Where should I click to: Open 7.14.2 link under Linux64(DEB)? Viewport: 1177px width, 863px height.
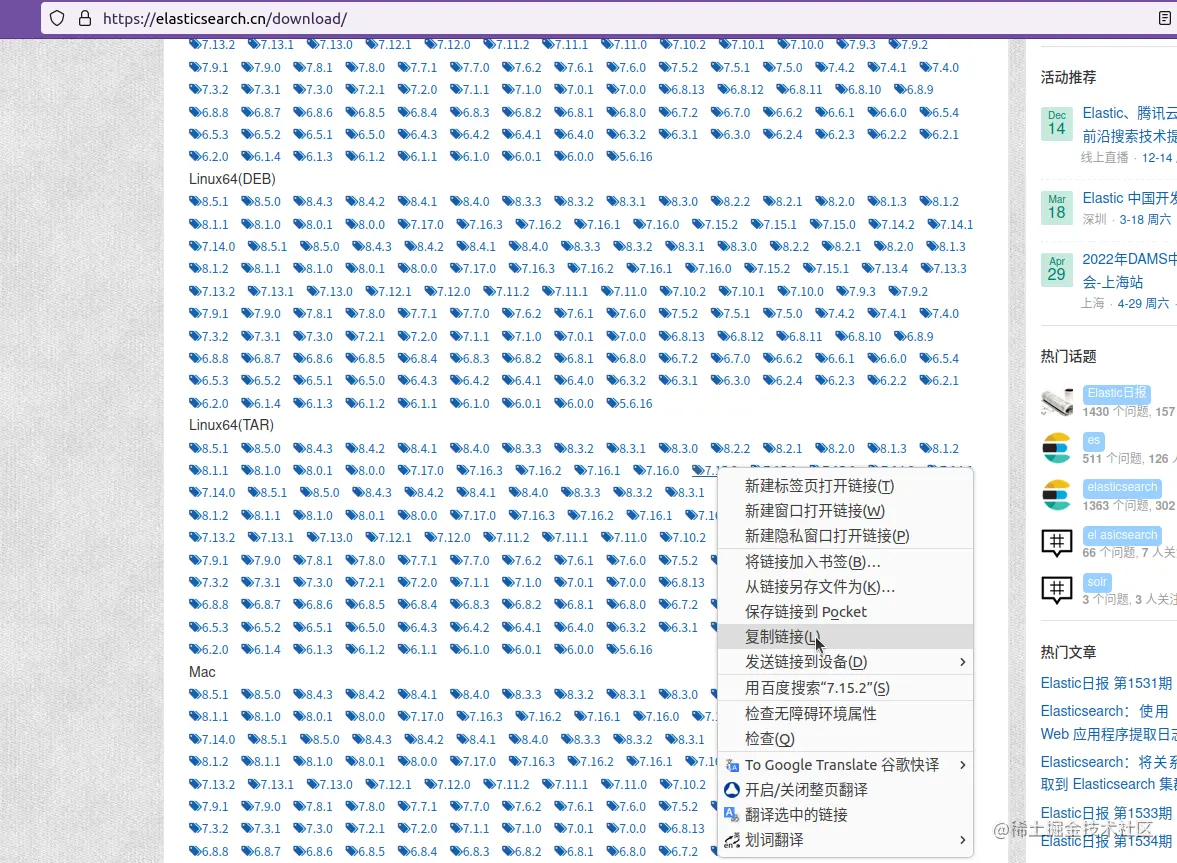tap(892, 224)
